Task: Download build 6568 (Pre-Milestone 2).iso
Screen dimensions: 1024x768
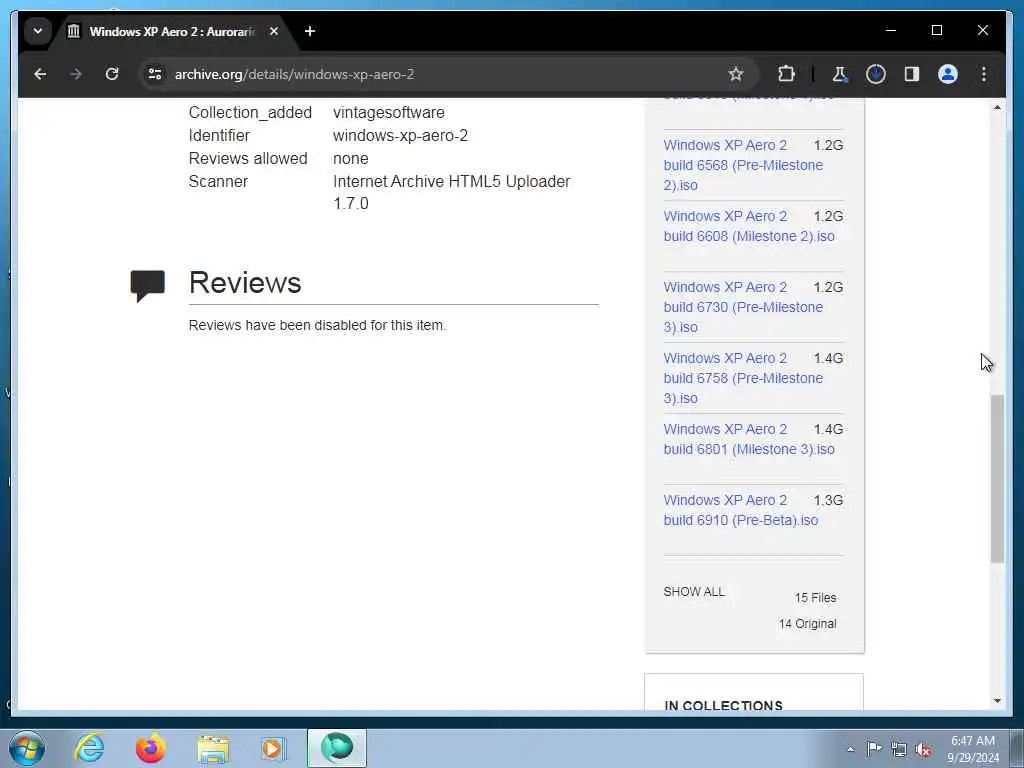Action: tap(743, 165)
